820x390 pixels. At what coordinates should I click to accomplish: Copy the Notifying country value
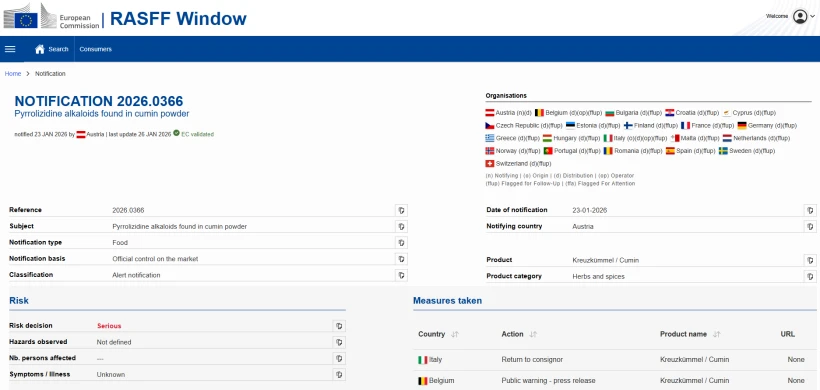pyautogui.click(x=810, y=226)
